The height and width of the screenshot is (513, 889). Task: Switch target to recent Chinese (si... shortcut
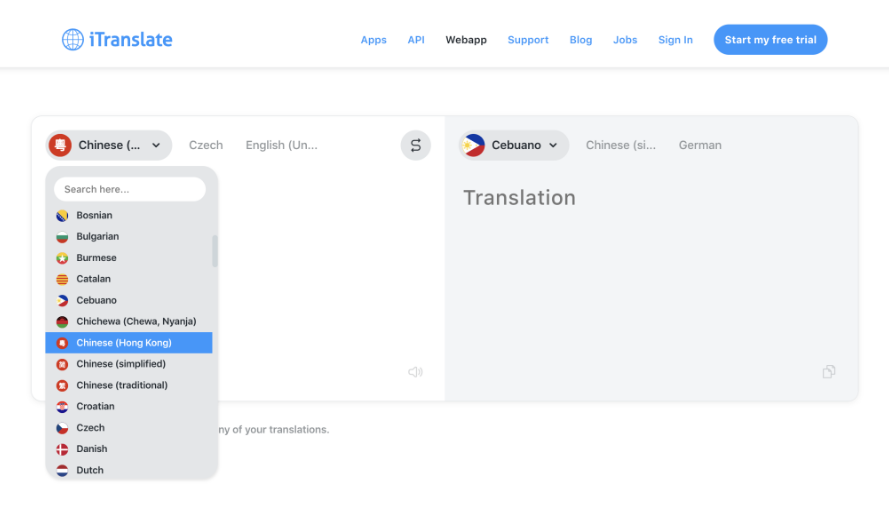(x=620, y=145)
